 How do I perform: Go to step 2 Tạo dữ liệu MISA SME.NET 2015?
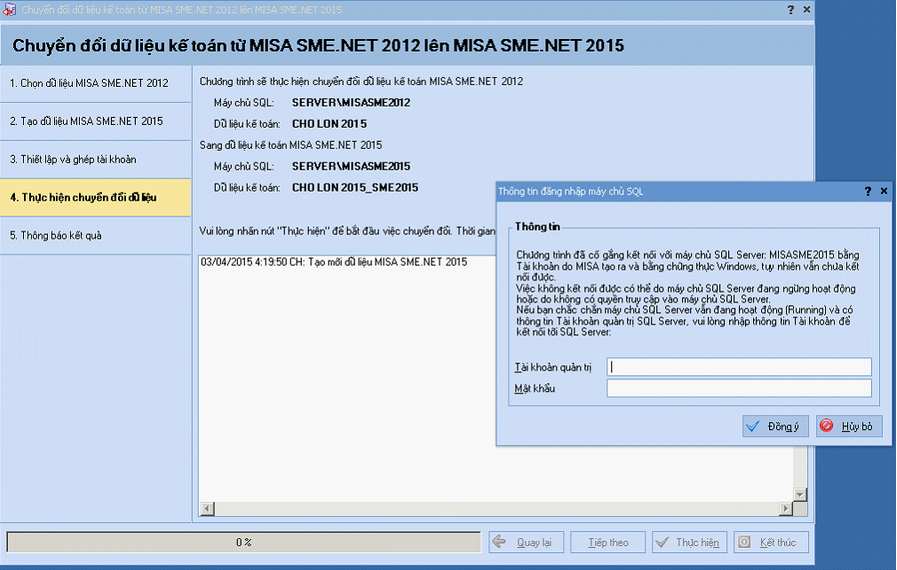tap(96, 121)
